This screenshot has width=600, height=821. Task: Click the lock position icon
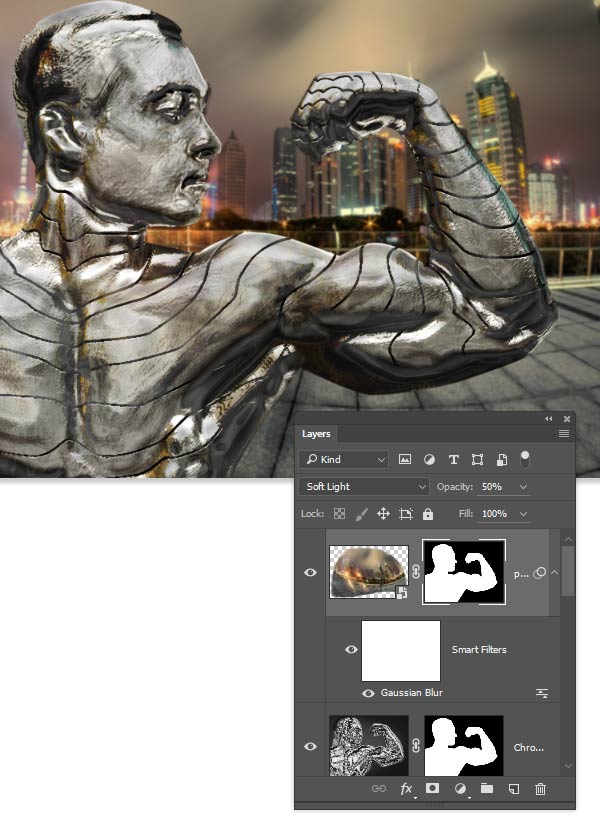pos(383,514)
